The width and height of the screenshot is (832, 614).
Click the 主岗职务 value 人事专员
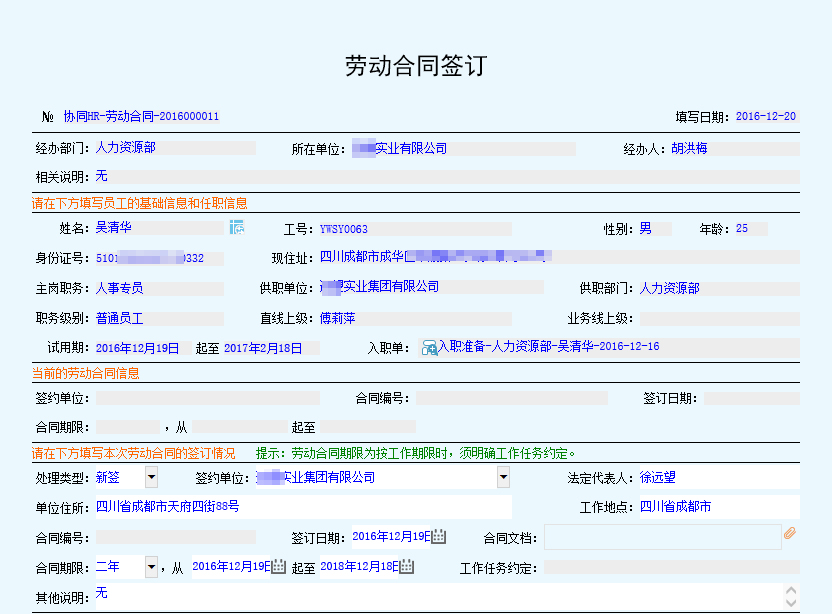[x=119, y=288]
